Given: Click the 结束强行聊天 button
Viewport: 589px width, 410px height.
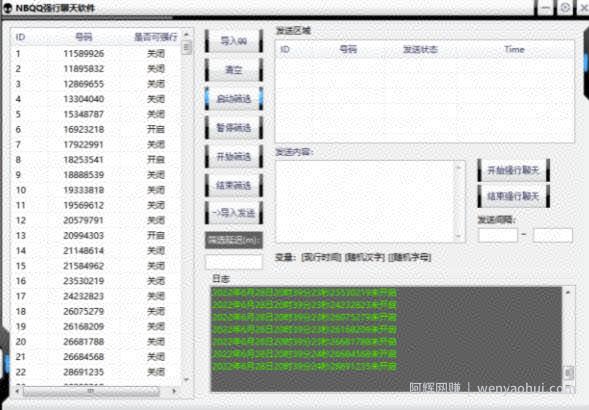Looking at the screenshot, I should pyautogui.click(x=513, y=196).
